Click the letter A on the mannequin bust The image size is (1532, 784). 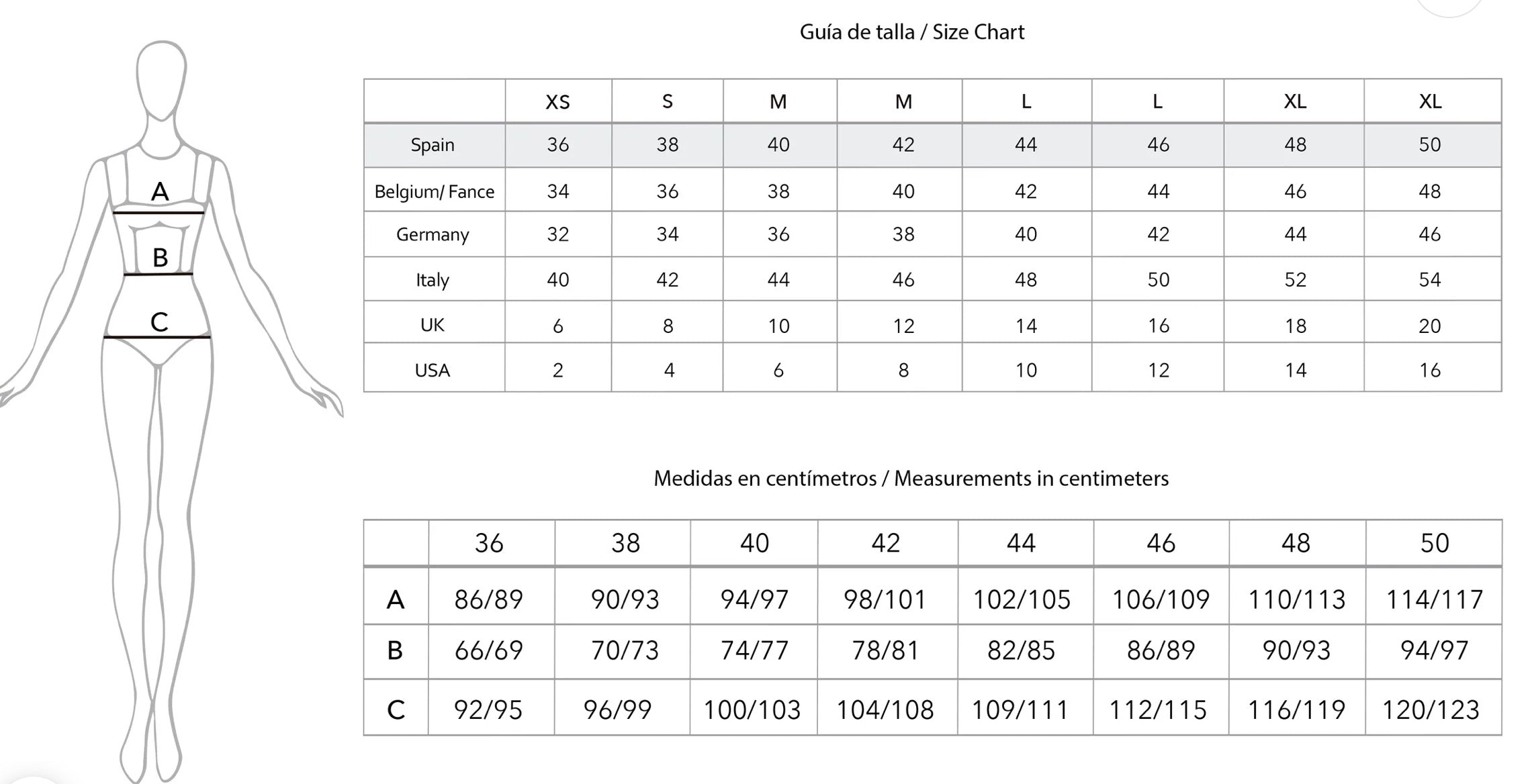160,192
